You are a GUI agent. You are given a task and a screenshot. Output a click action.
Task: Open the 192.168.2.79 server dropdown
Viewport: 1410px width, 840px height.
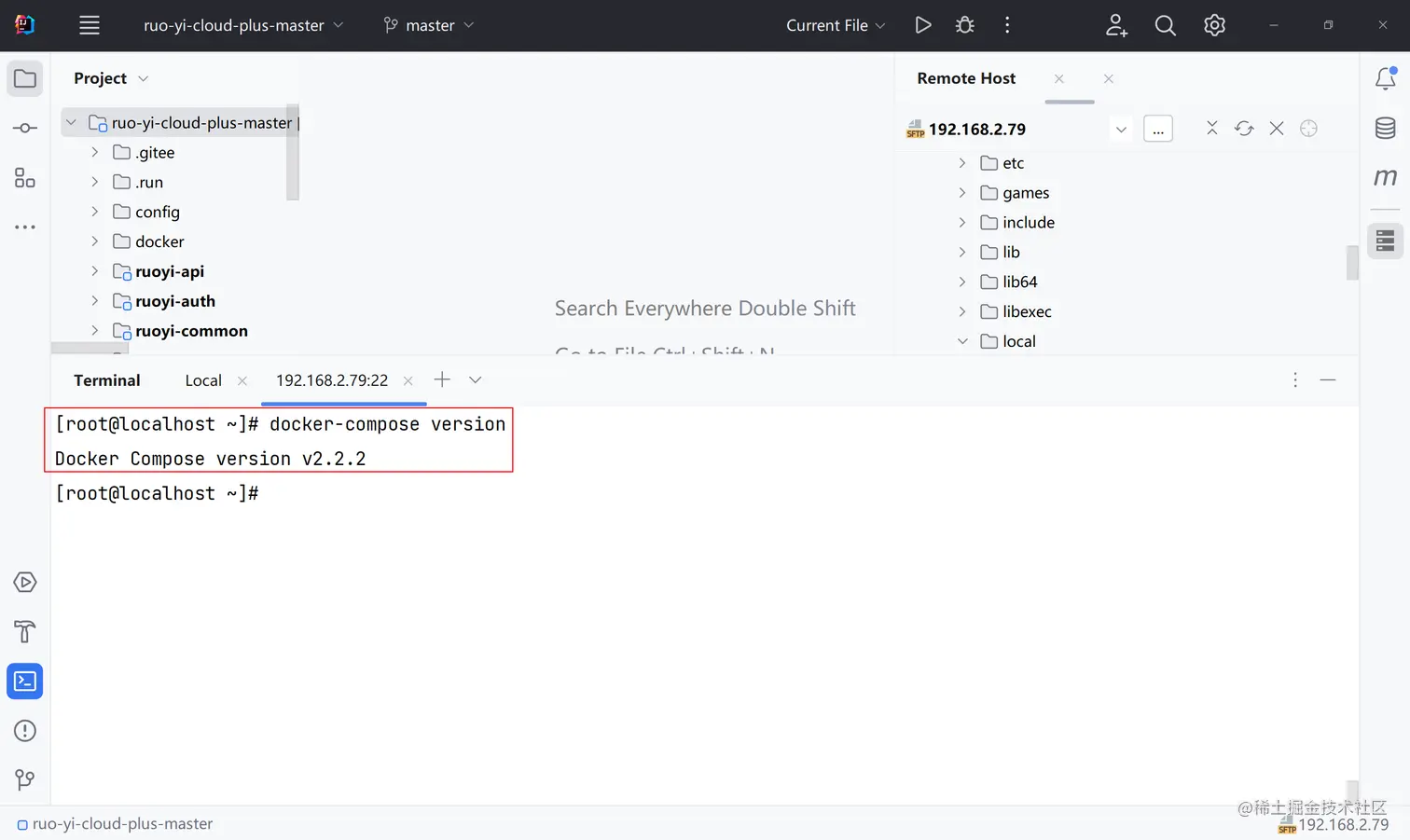(1121, 129)
